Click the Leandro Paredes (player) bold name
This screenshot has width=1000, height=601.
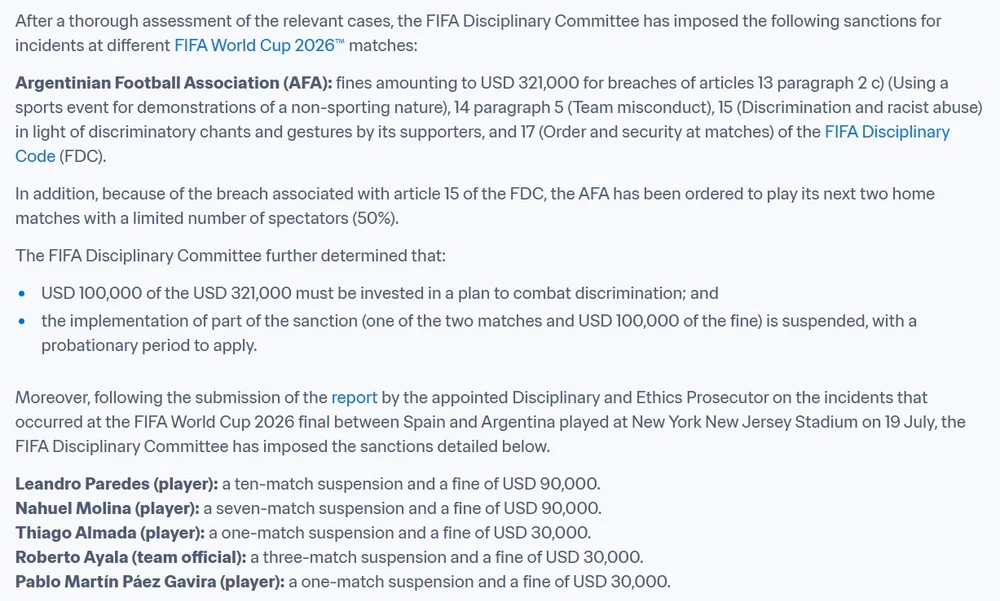pyautogui.click(x=117, y=484)
